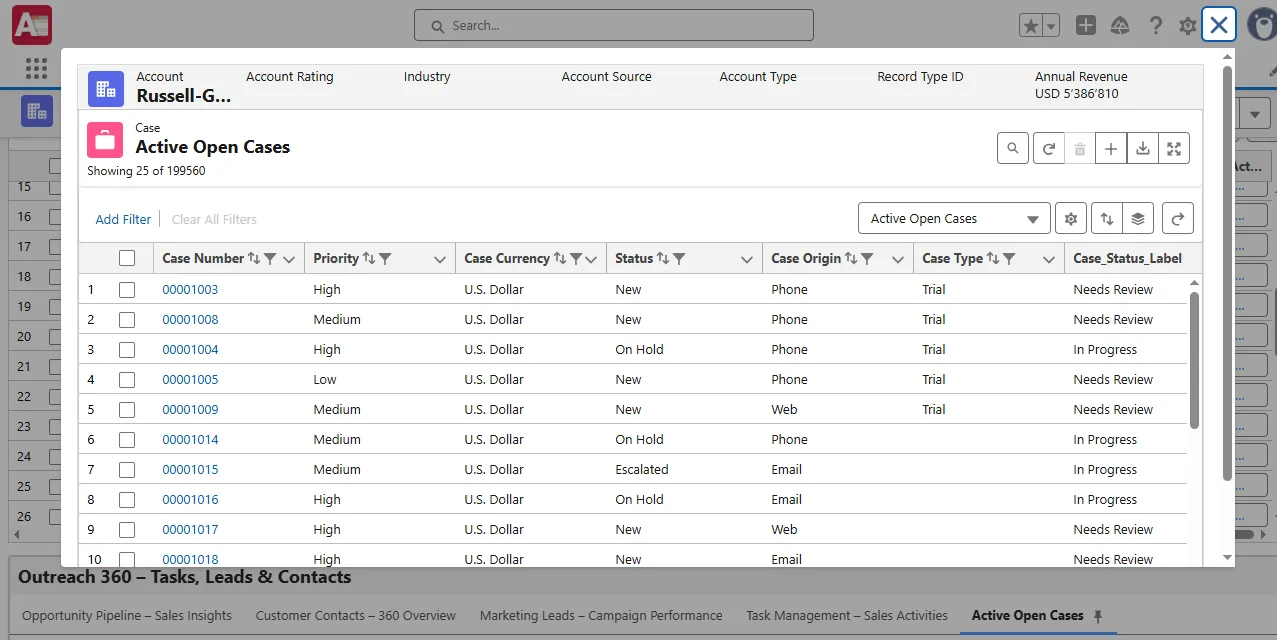This screenshot has width=1277, height=640.
Task: Switch to Opportunity Pipeline – Sales Insights tab
Action: [x=127, y=615]
